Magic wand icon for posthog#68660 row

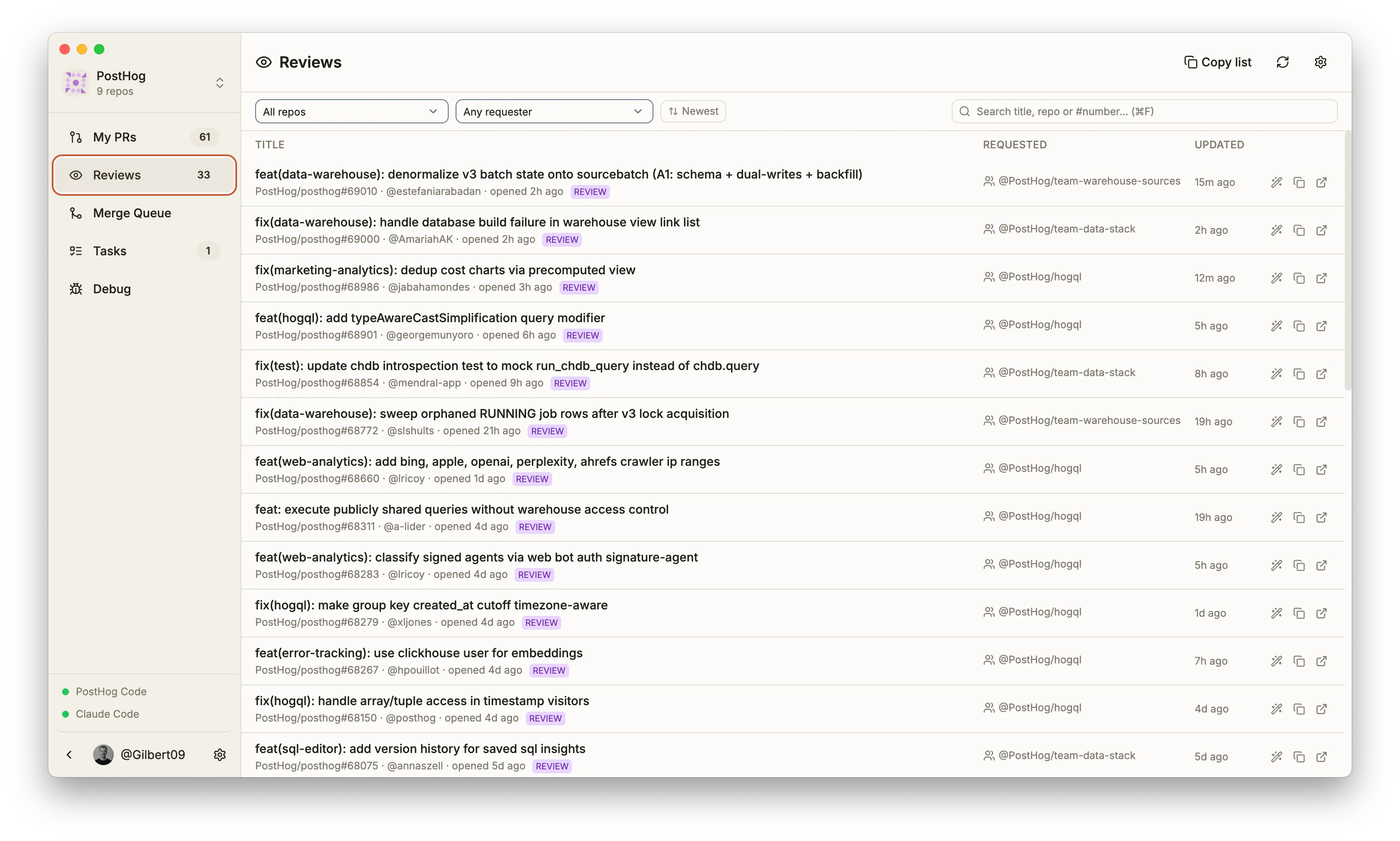[x=1276, y=470]
